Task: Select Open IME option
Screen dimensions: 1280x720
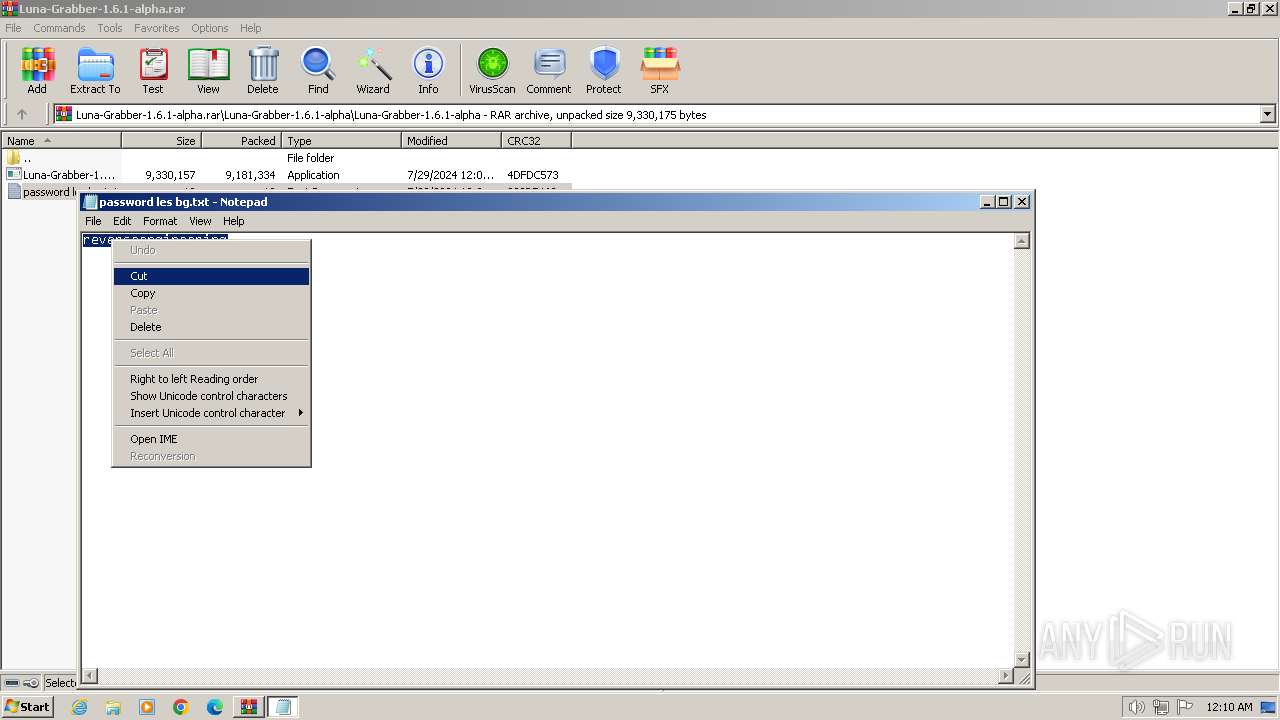Action: tap(211, 439)
